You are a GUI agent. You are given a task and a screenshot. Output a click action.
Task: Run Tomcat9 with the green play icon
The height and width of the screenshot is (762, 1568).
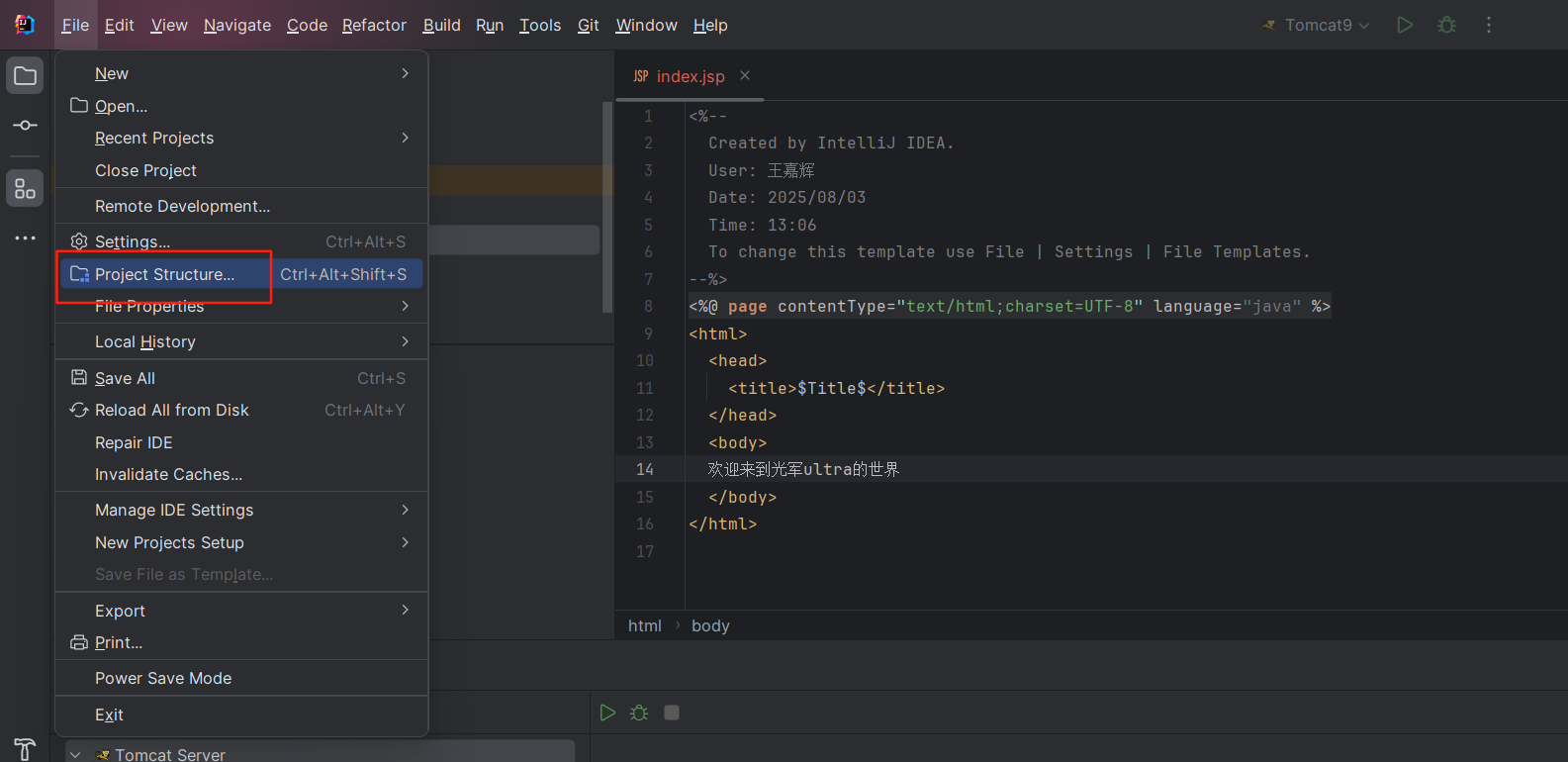point(1405,25)
